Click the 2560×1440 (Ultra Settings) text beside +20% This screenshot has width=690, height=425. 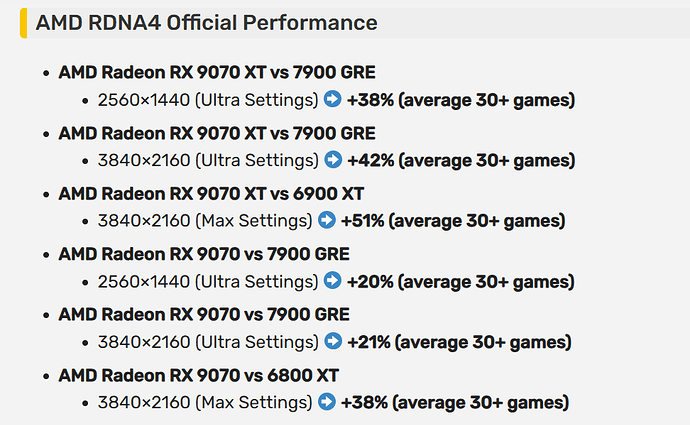207,282
